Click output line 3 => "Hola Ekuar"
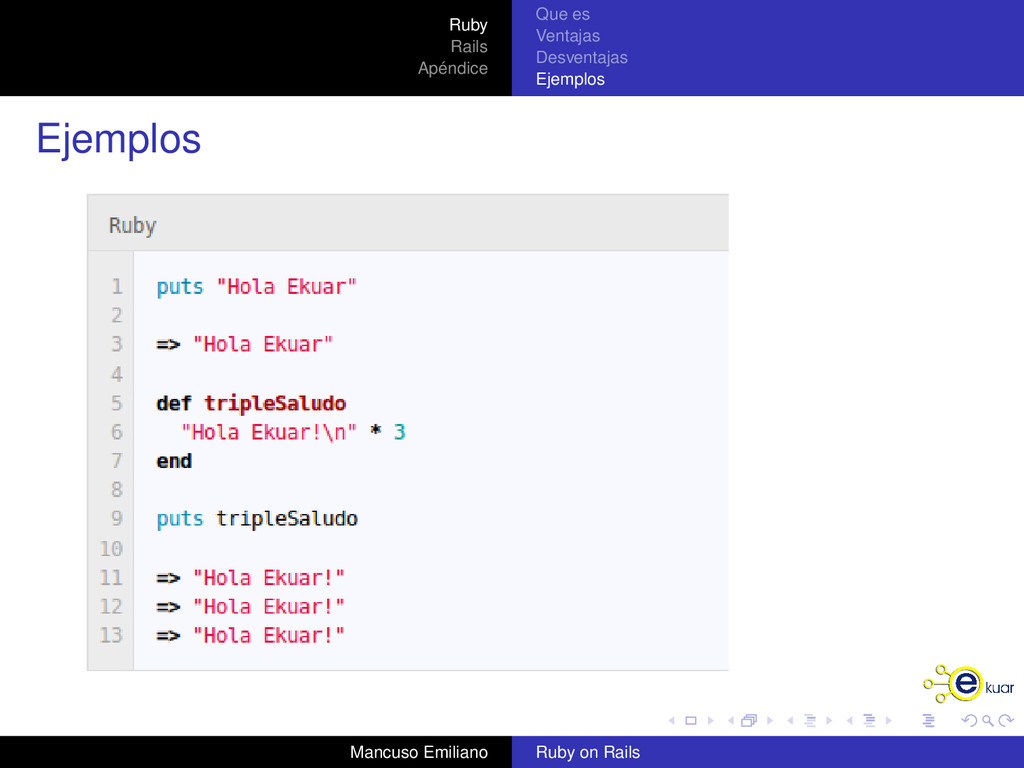Screen dimensions: 1024x768 click(x=245, y=344)
